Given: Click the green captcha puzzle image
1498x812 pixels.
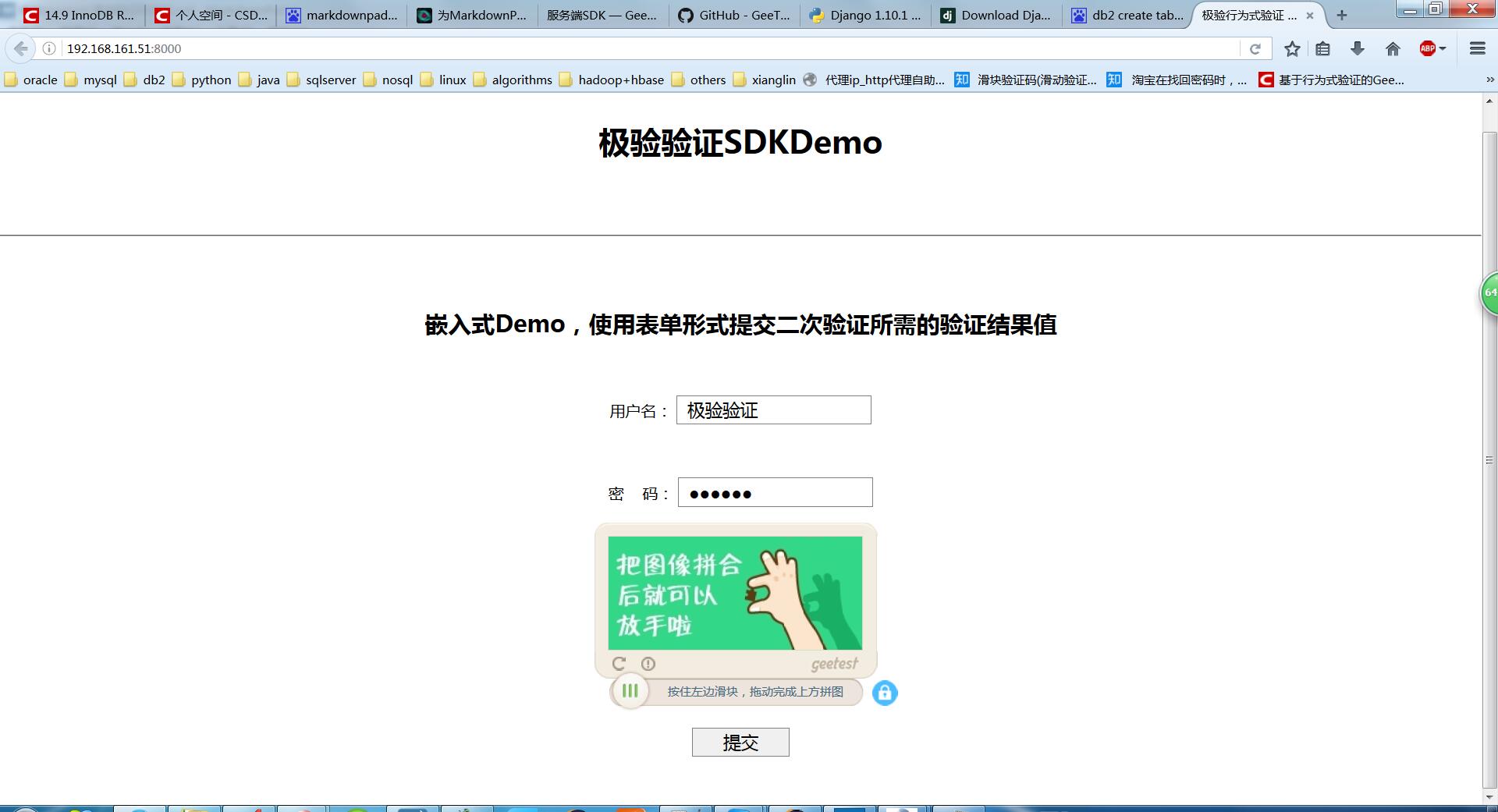Looking at the screenshot, I should coord(735,593).
